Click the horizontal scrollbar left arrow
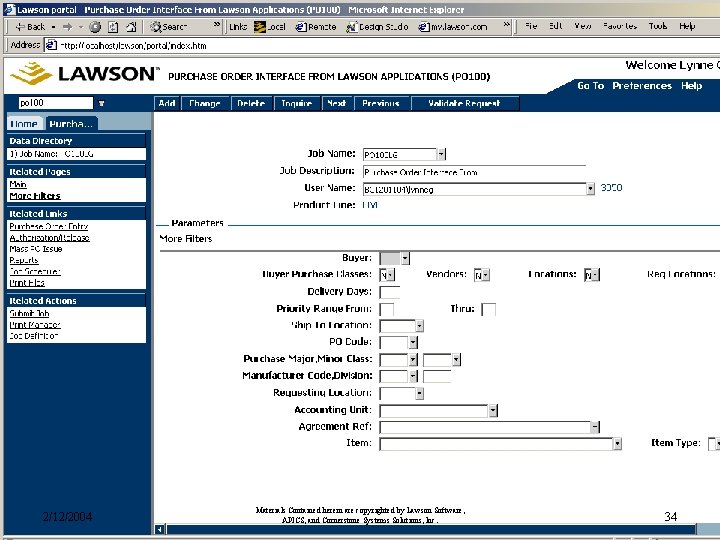The image size is (720, 540). (159, 529)
